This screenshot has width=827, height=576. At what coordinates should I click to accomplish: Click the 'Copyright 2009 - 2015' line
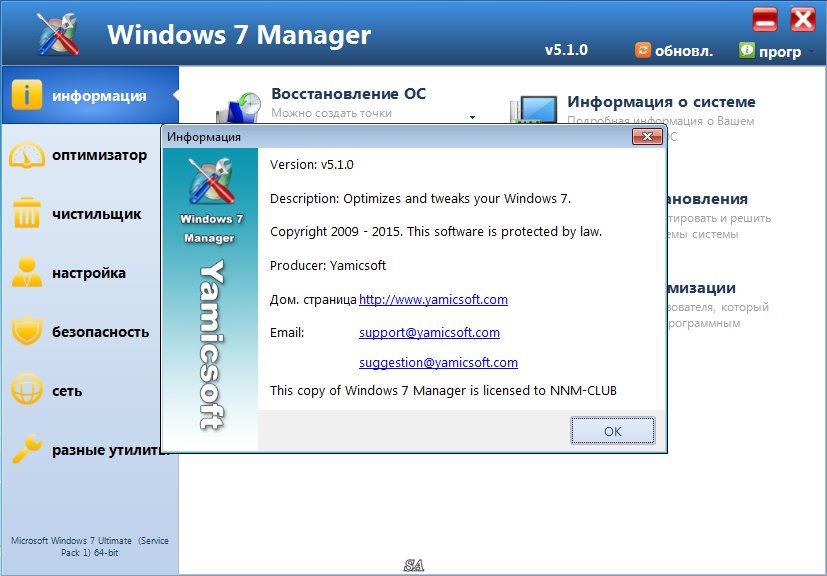click(436, 232)
